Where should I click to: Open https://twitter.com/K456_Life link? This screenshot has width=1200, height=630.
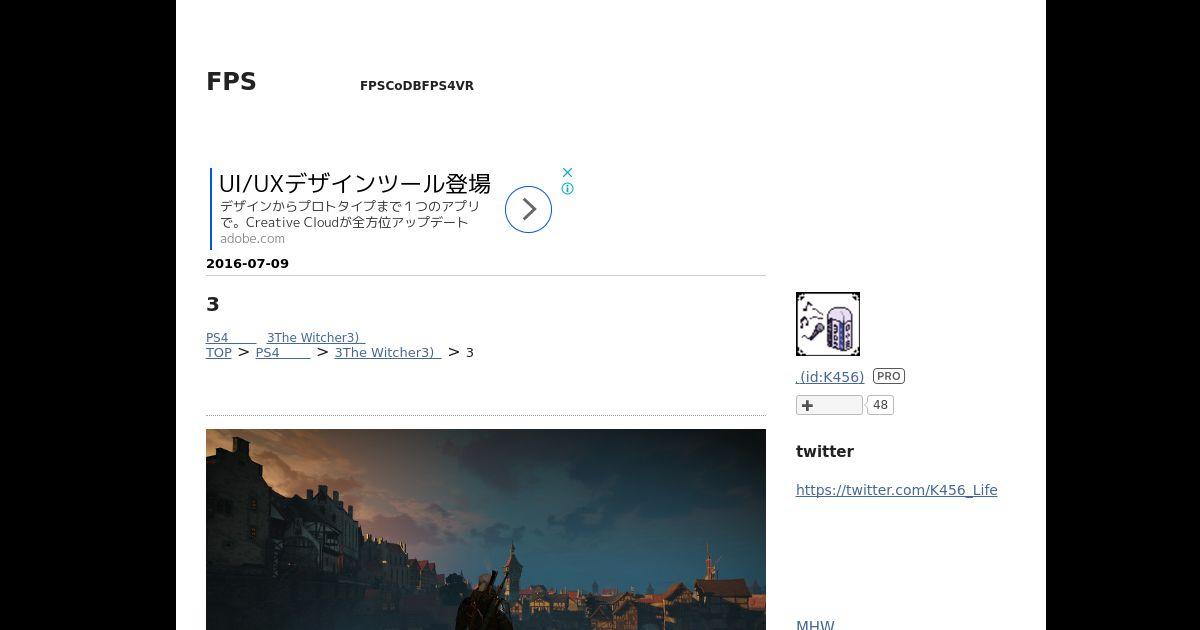pyautogui.click(x=896, y=490)
